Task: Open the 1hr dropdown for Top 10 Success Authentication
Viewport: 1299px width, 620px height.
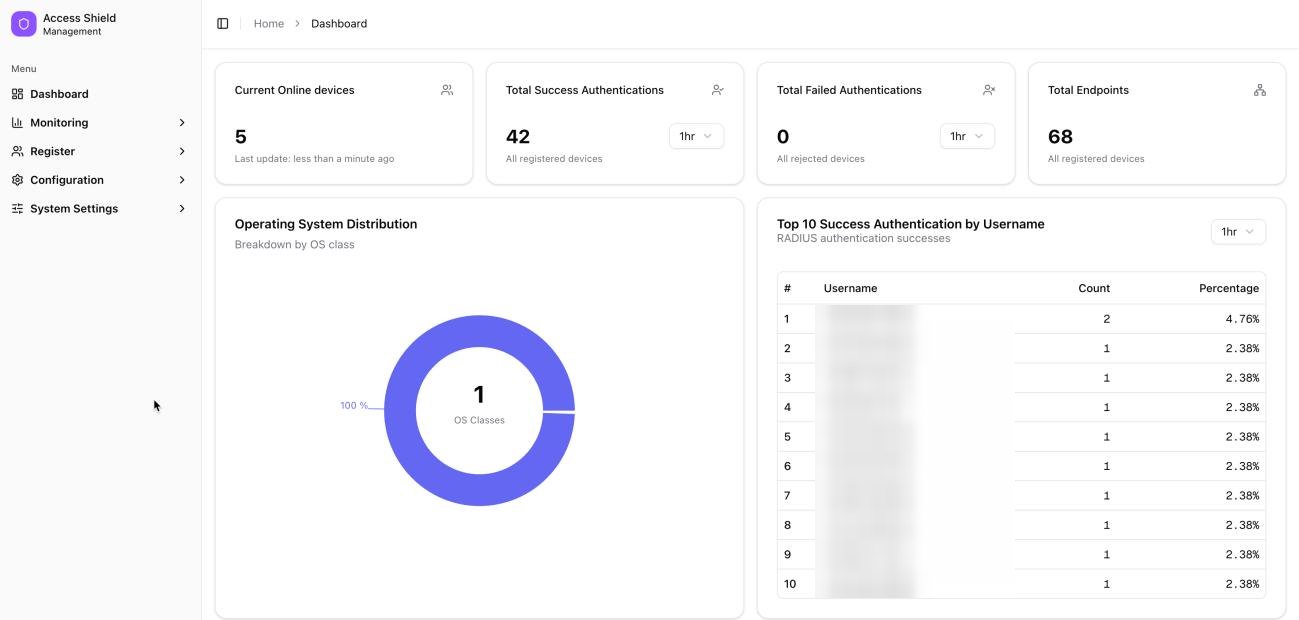Action: [1238, 232]
